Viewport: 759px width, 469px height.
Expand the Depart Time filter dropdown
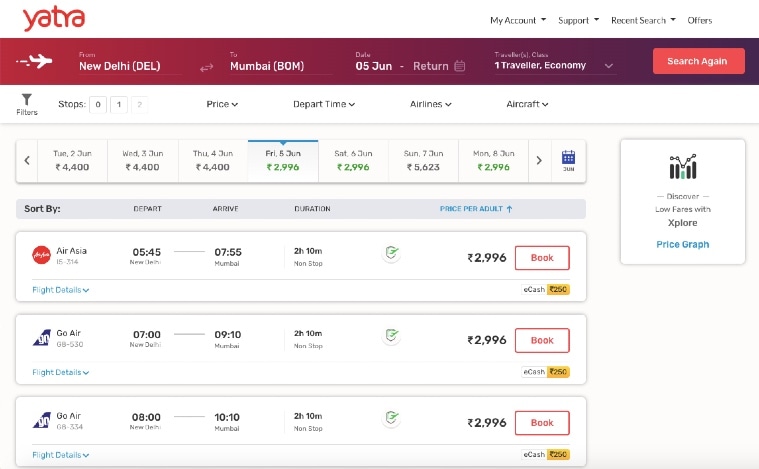click(324, 104)
